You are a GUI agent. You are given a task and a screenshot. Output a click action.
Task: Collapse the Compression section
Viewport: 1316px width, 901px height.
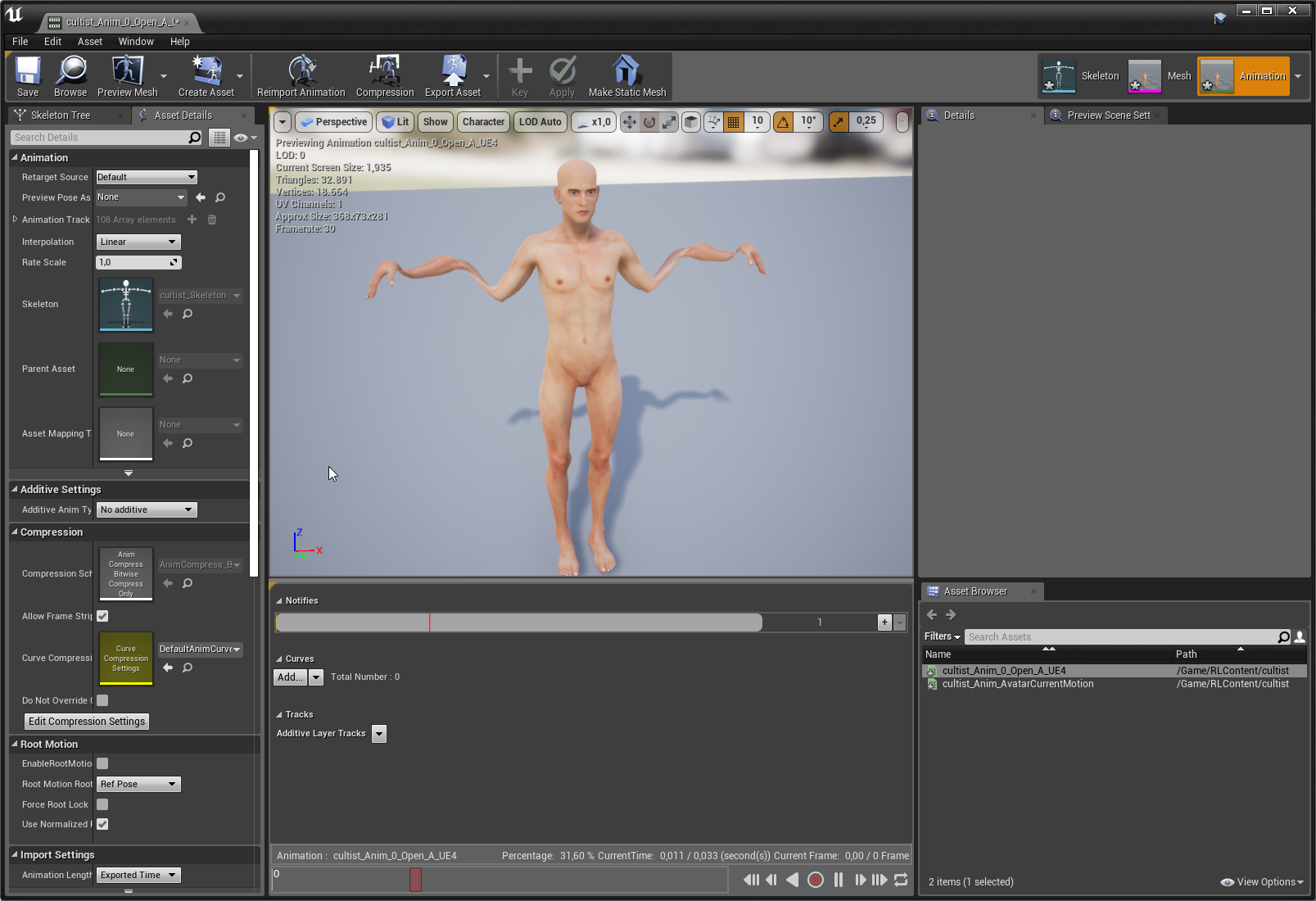click(x=15, y=532)
